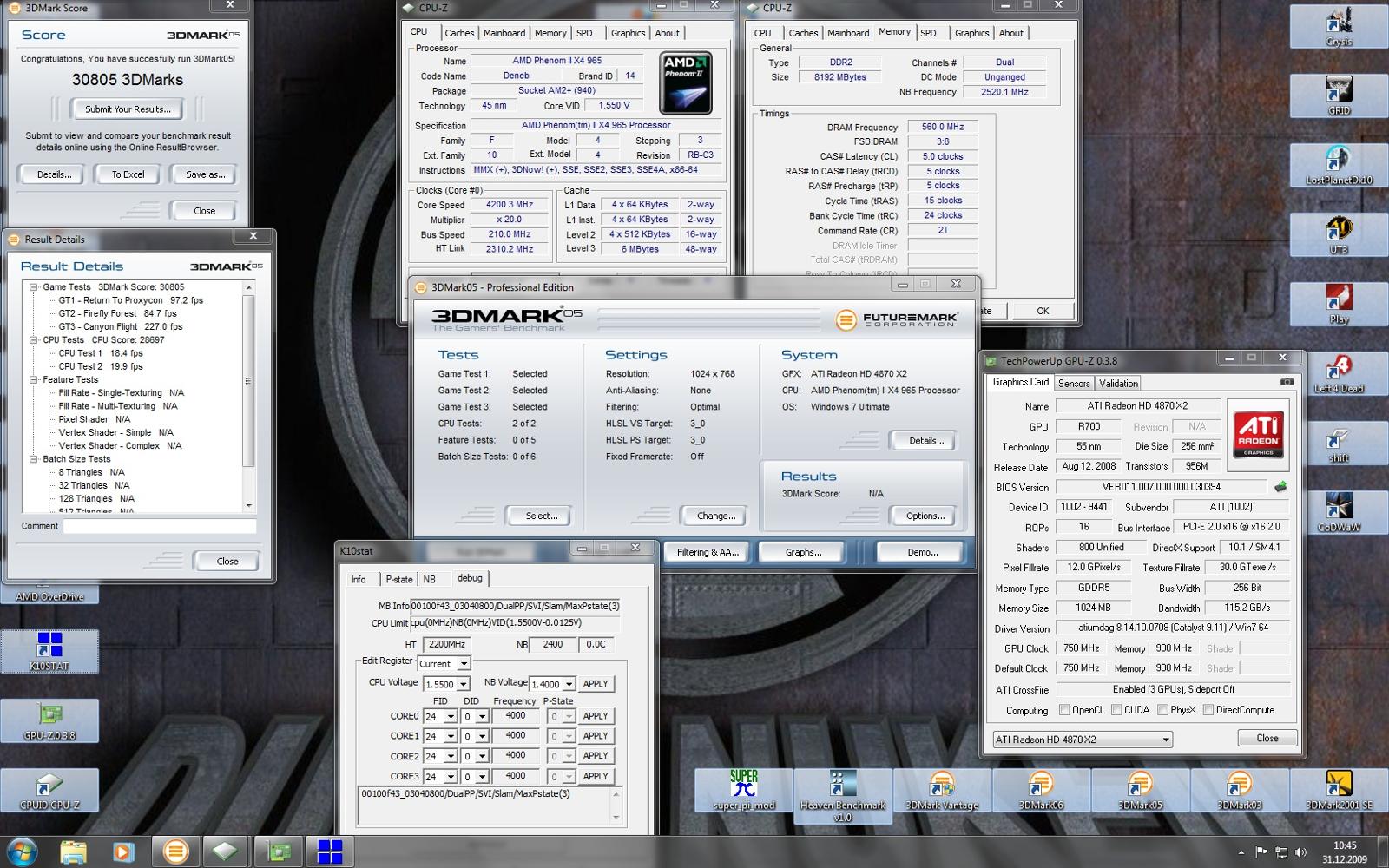Click the K10stat debug log scrollbar

tap(616, 806)
